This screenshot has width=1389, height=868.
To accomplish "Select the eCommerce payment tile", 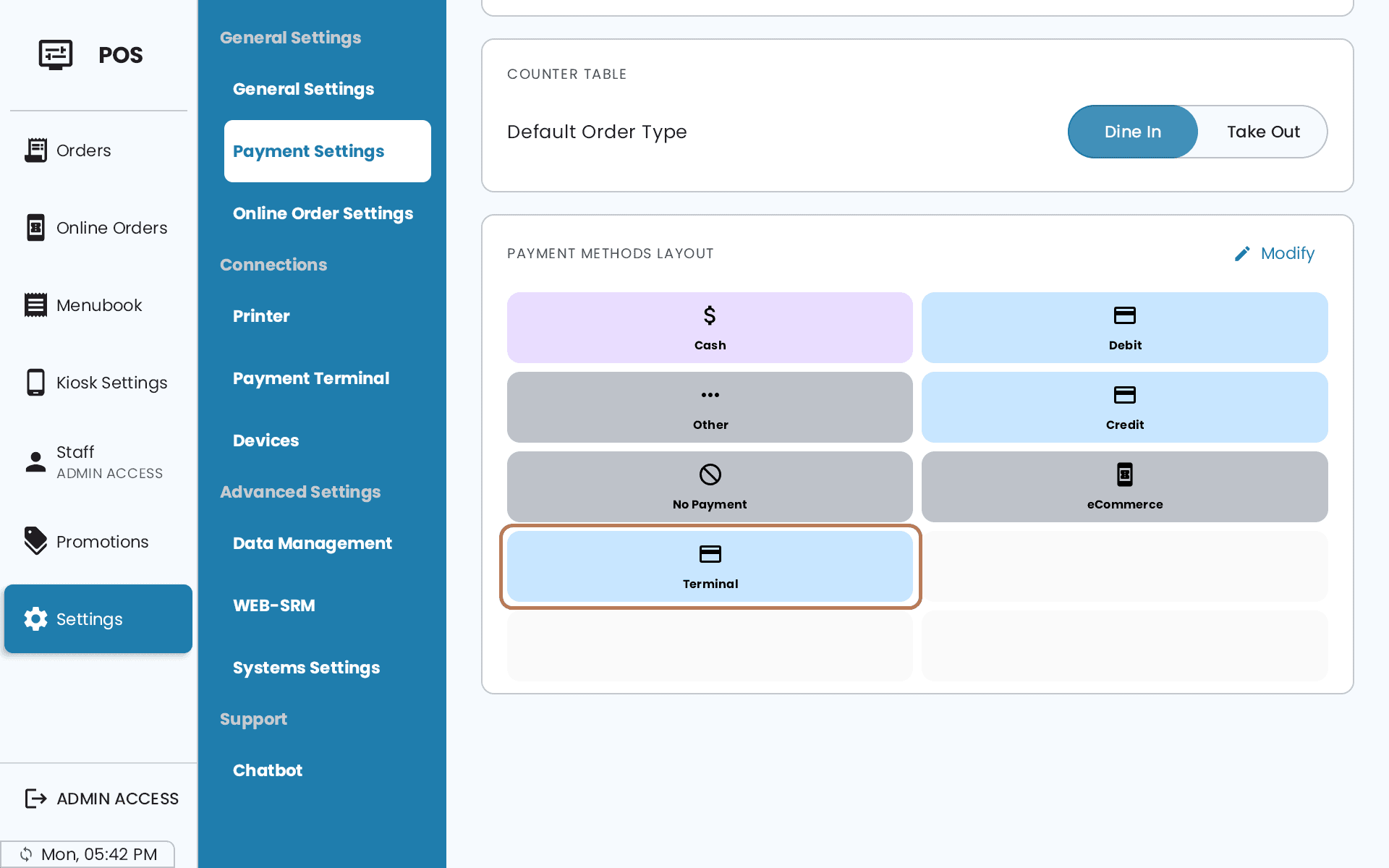I will pyautogui.click(x=1125, y=487).
